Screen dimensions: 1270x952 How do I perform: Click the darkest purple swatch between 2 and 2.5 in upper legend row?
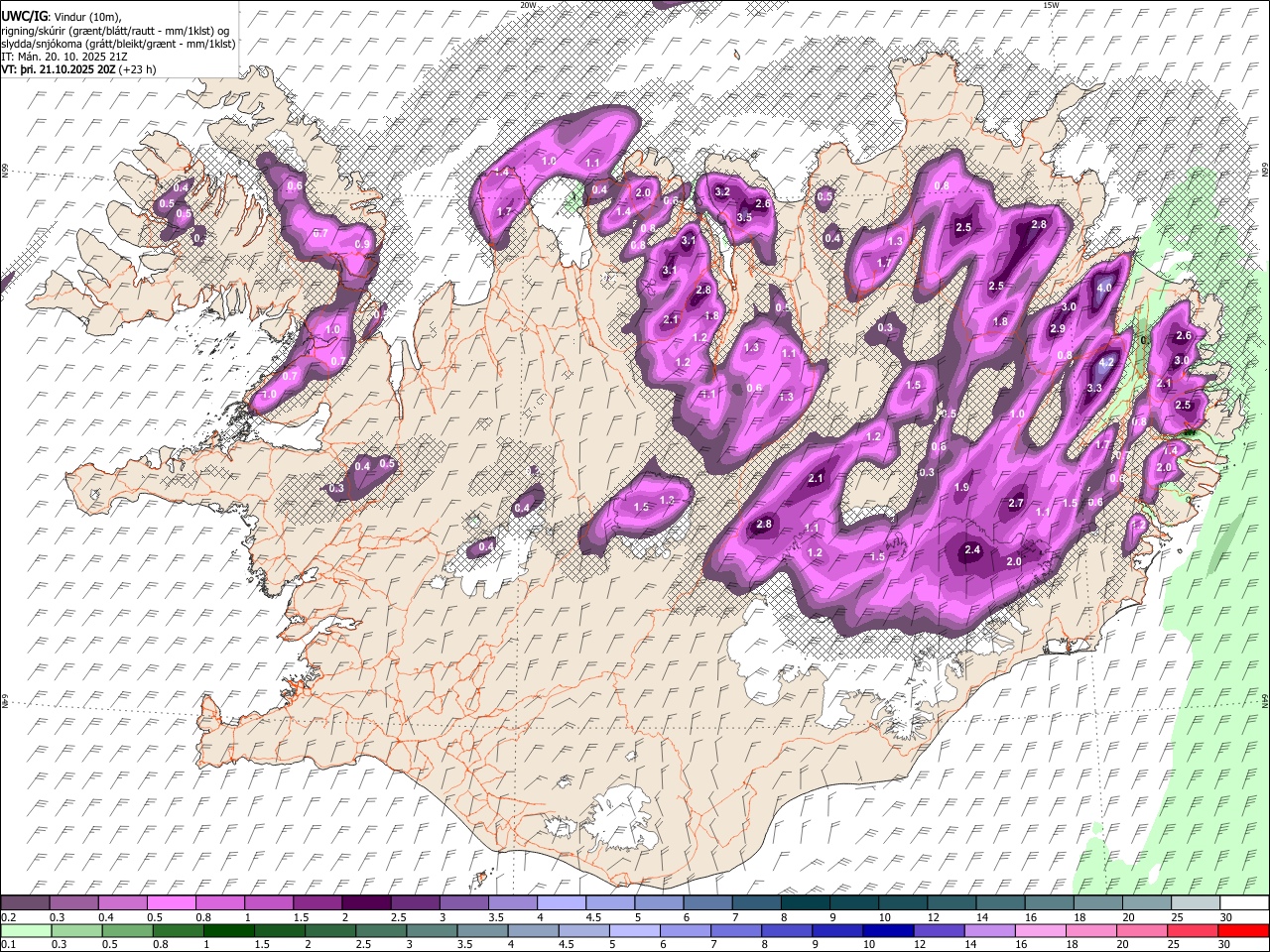coord(366,903)
